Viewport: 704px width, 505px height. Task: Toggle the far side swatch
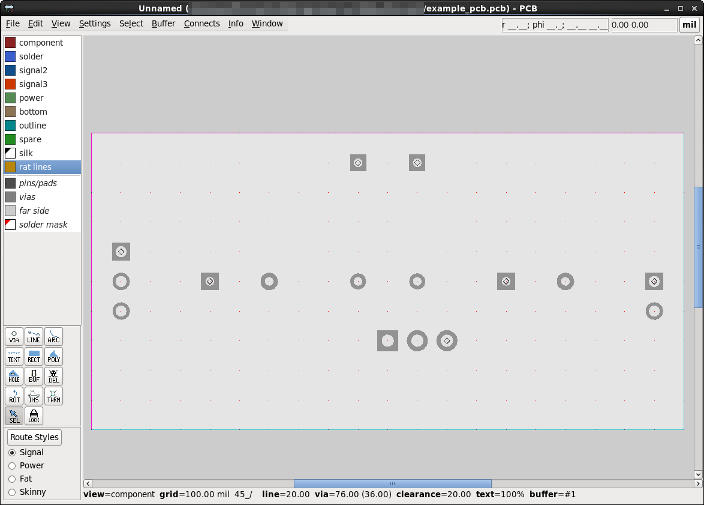tap(10, 211)
